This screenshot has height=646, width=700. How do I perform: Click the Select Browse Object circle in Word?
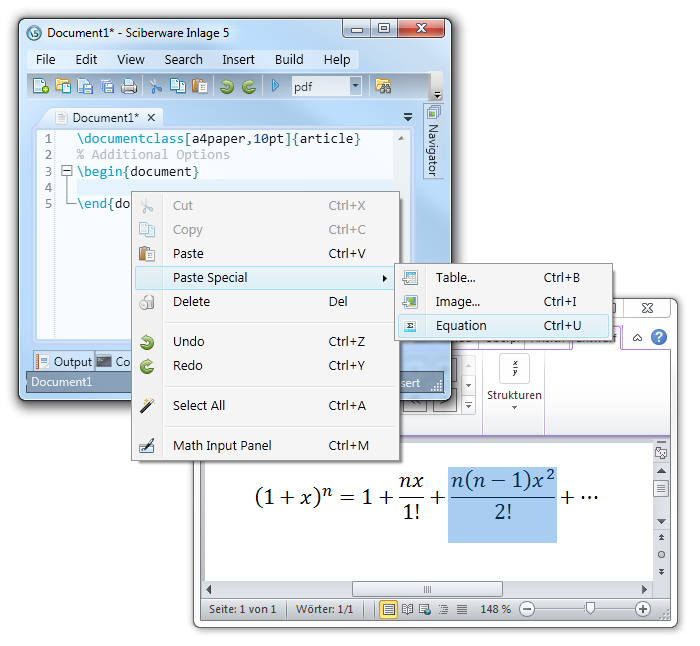662,554
